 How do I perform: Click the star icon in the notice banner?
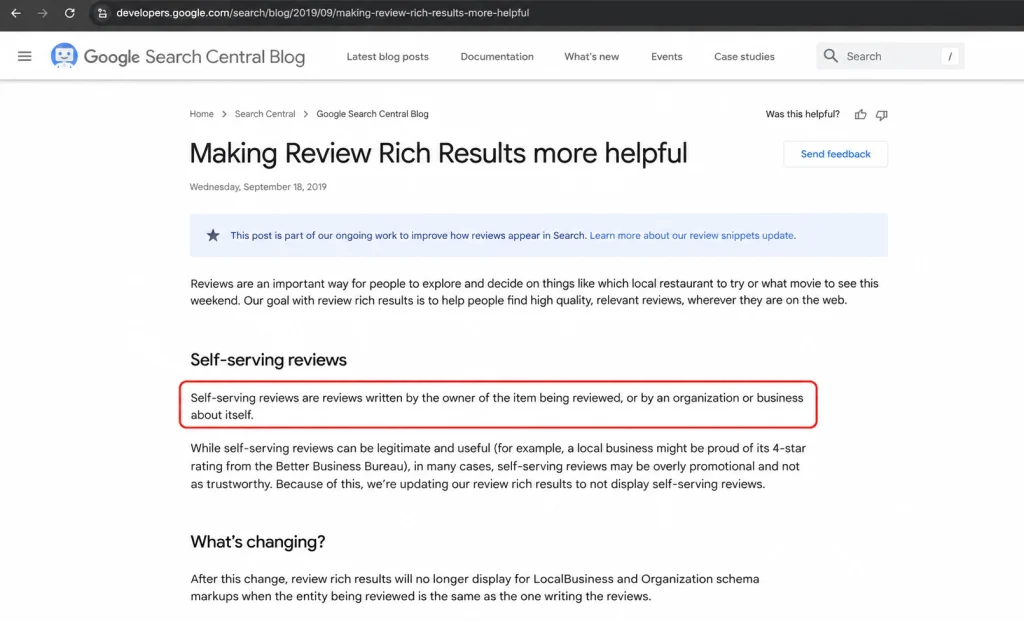click(x=213, y=235)
